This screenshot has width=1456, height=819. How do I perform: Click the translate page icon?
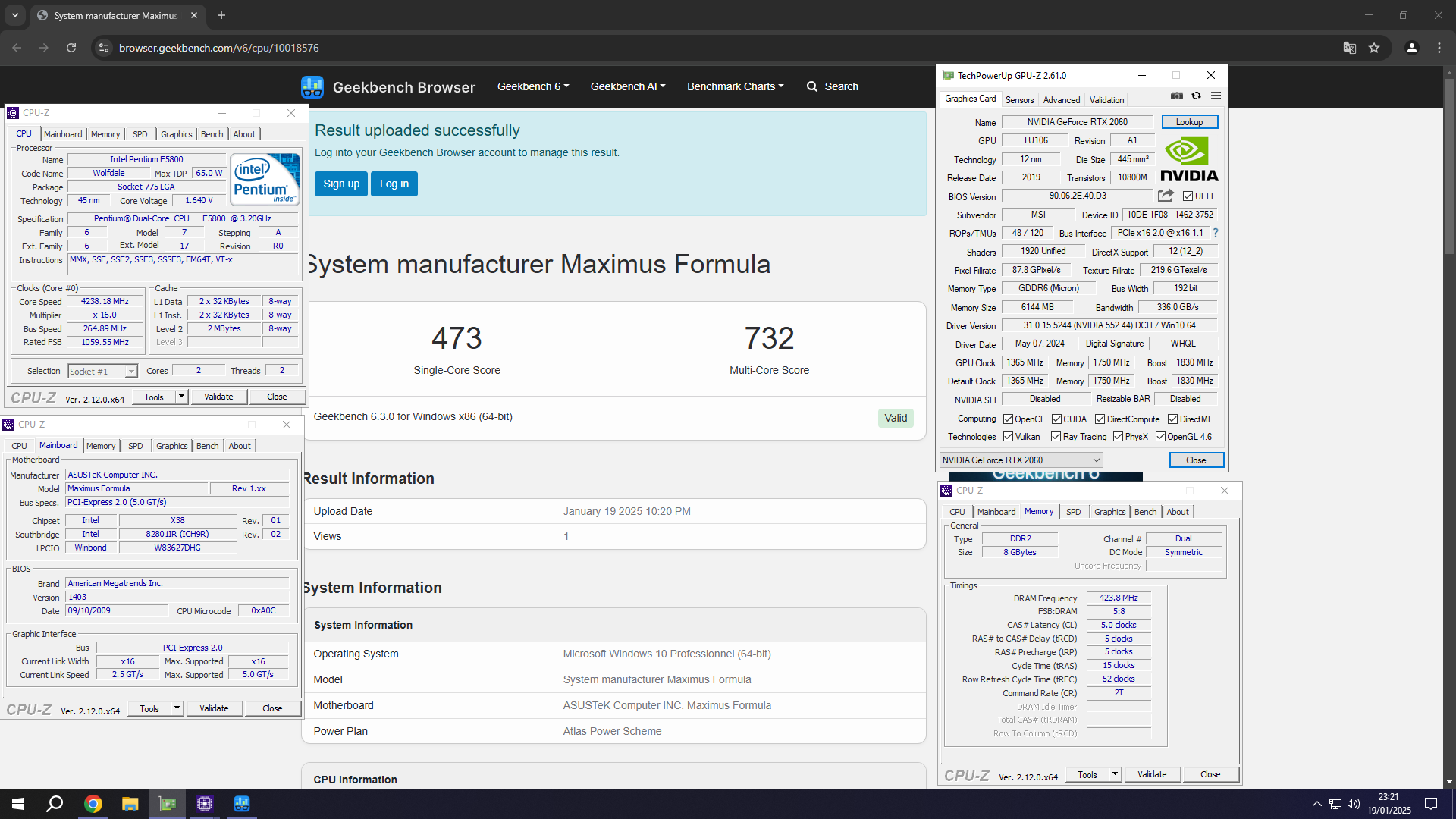[x=1350, y=48]
